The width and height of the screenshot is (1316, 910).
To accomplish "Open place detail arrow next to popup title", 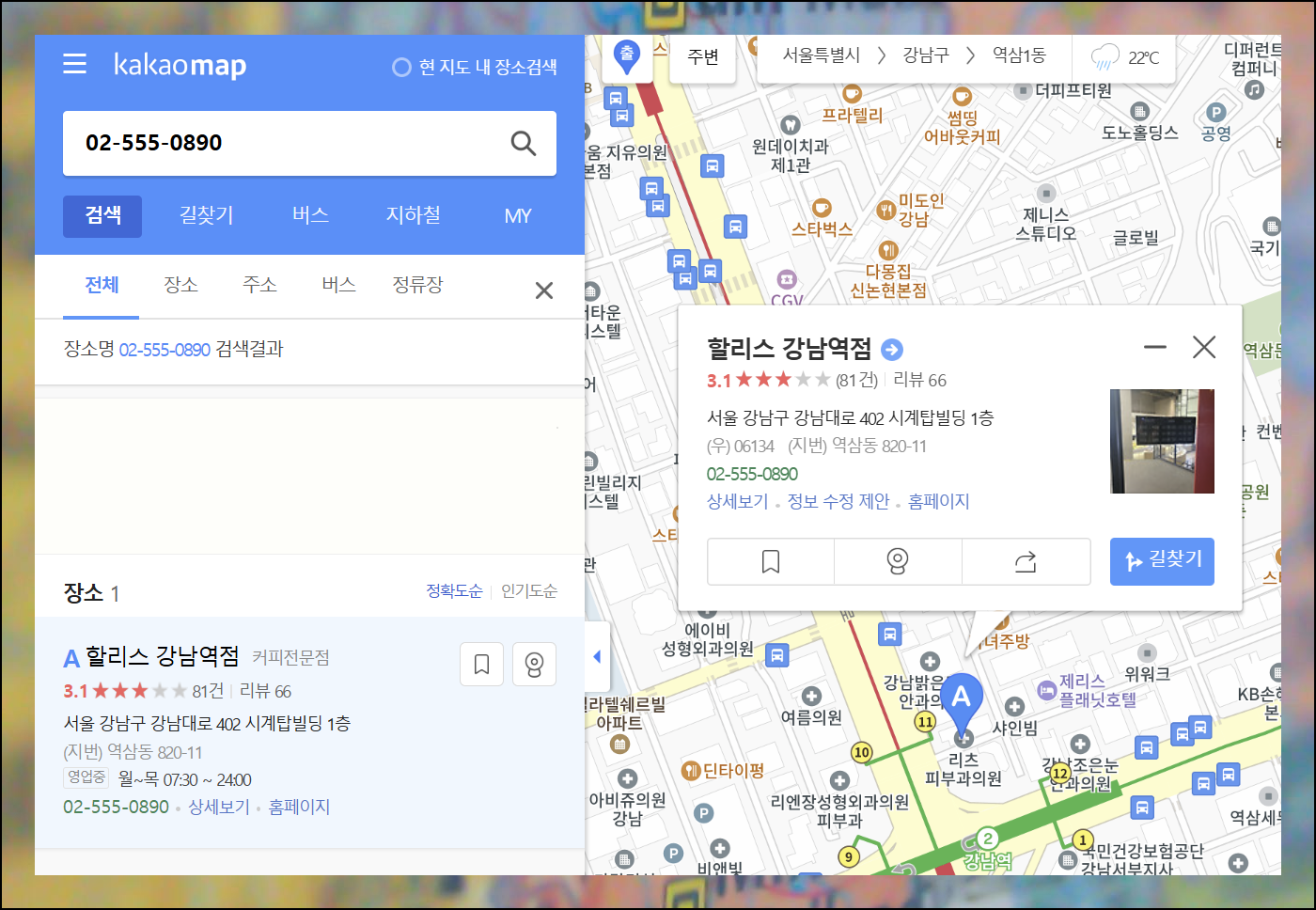I will click(x=892, y=350).
